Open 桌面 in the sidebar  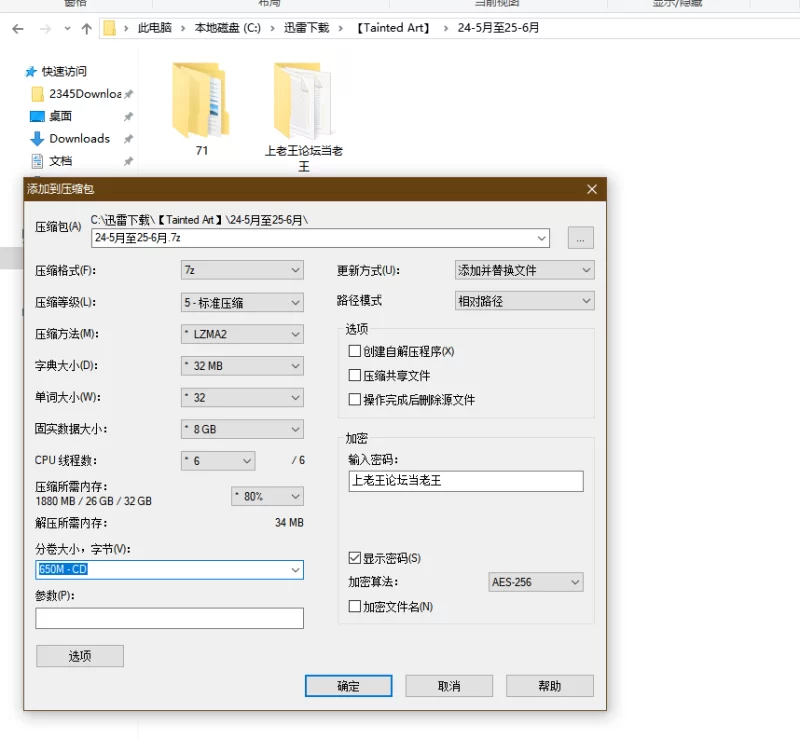point(60,116)
